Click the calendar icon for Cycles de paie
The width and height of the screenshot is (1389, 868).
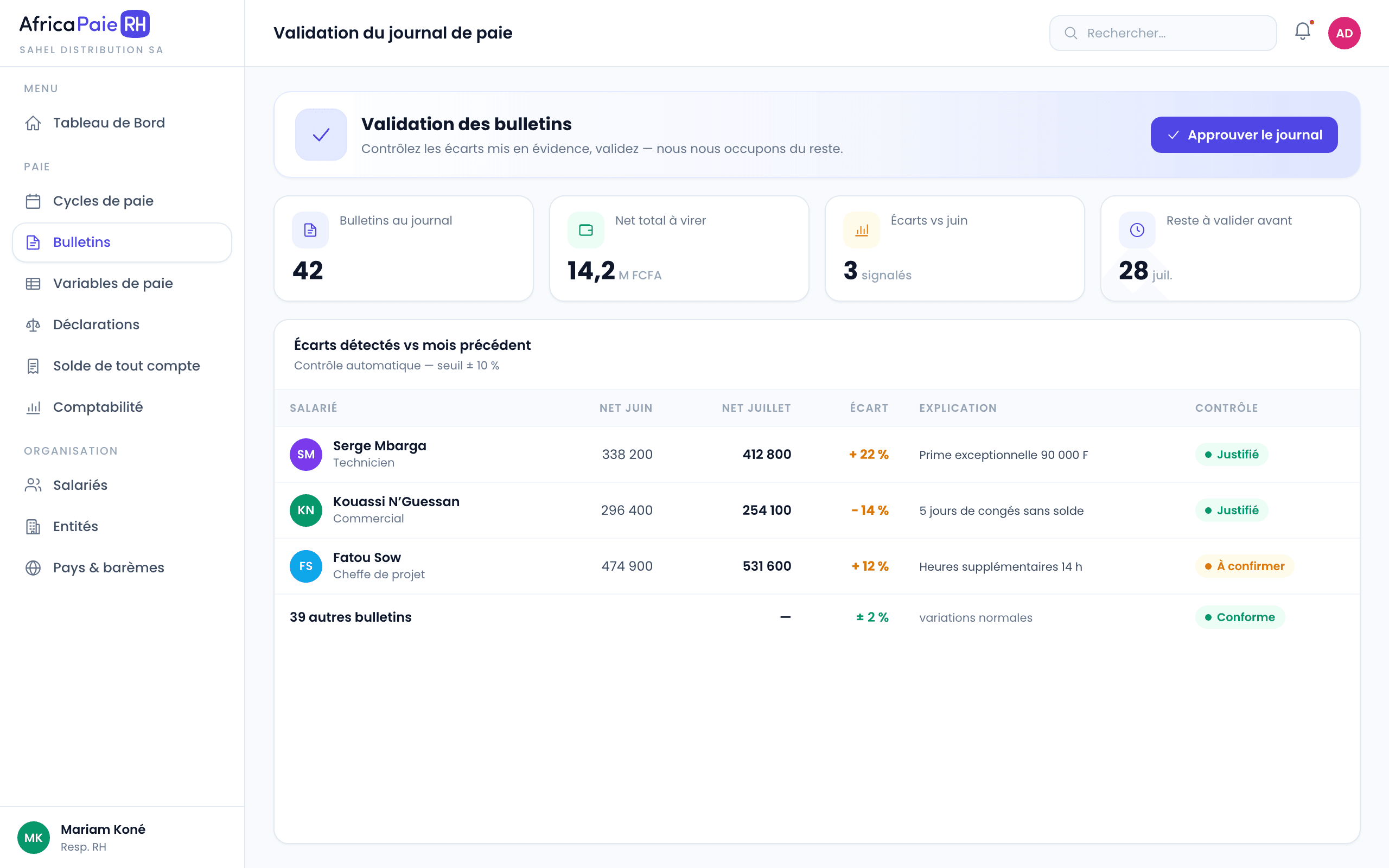coord(33,201)
